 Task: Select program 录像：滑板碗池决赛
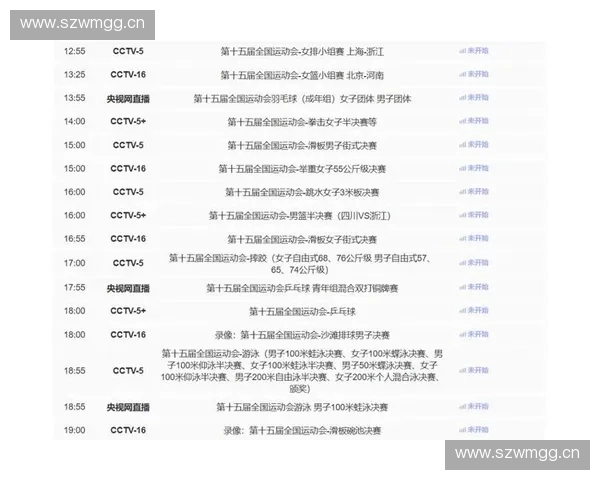point(302,431)
